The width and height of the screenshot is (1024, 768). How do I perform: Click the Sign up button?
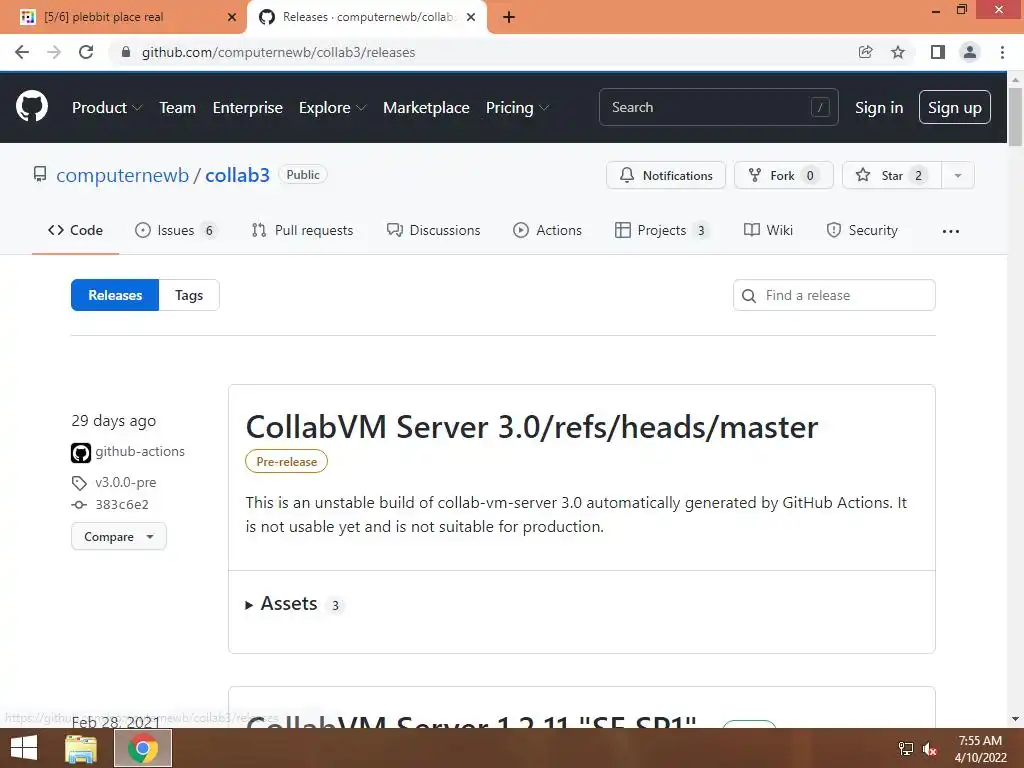pyautogui.click(x=954, y=107)
